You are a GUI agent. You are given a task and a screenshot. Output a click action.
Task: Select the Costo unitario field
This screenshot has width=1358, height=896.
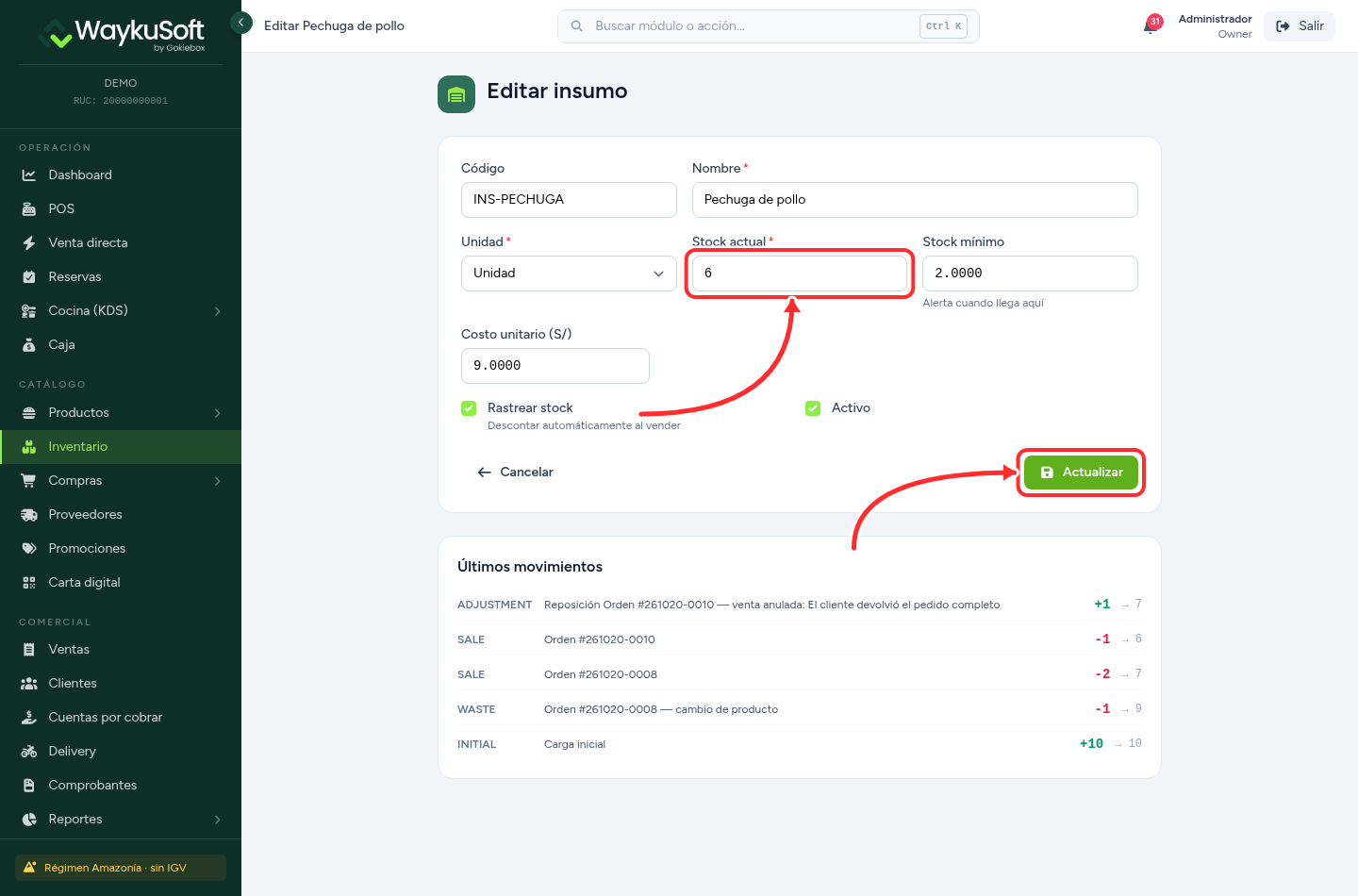(x=555, y=366)
